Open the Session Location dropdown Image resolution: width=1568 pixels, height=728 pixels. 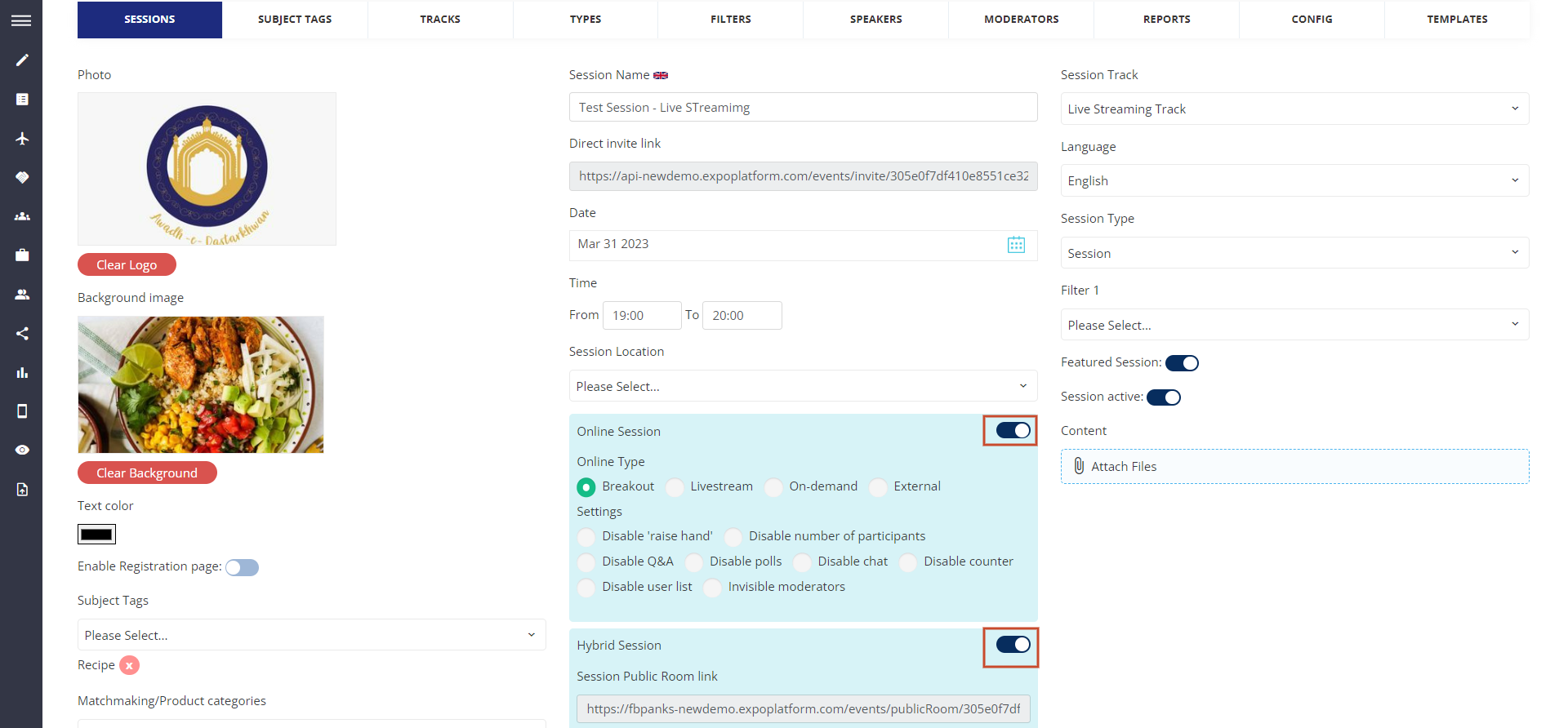803,386
